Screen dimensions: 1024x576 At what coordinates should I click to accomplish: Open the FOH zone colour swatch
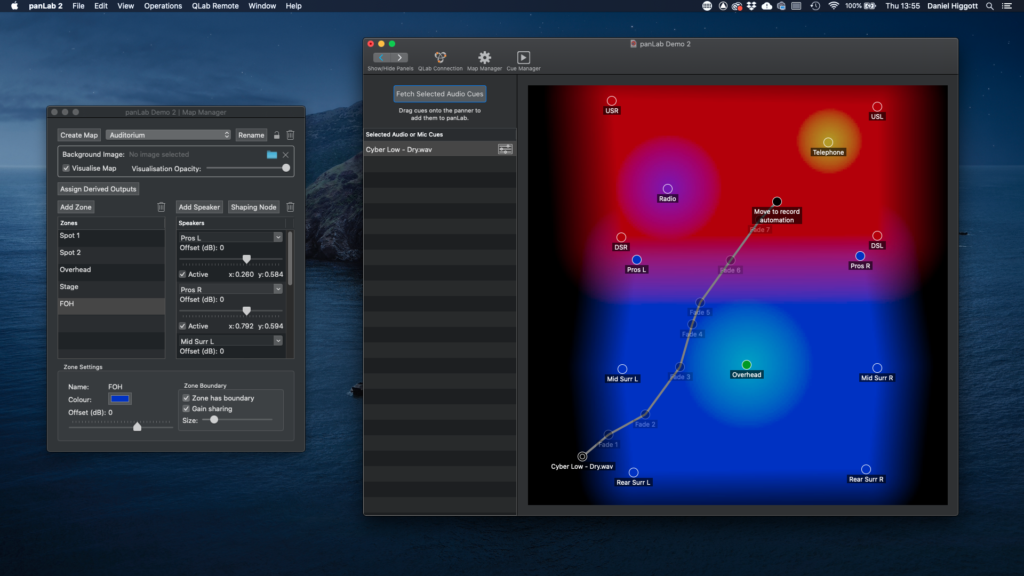(x=120, y=398)
